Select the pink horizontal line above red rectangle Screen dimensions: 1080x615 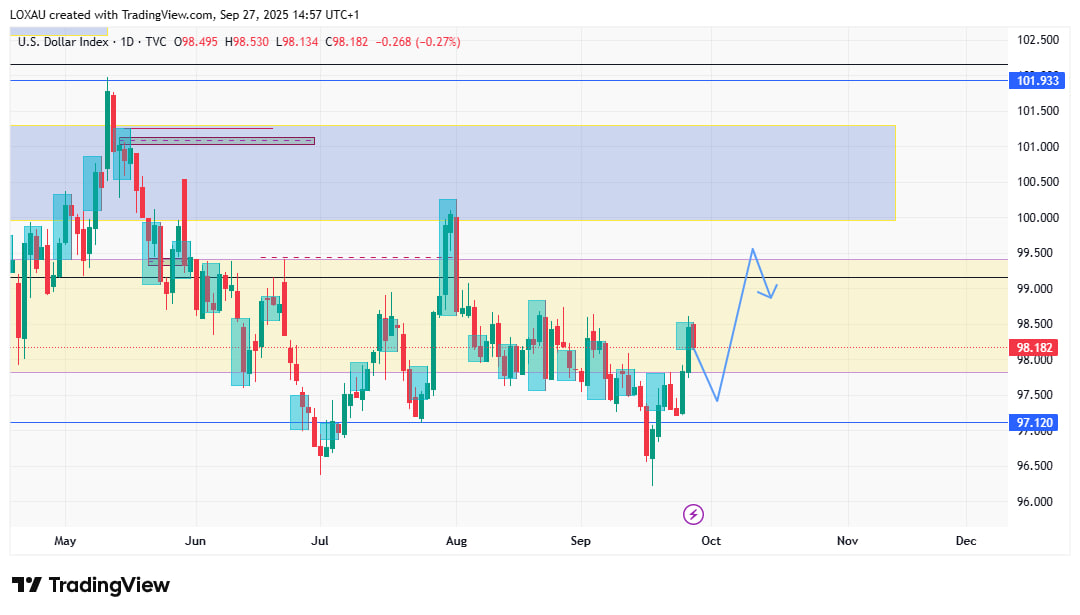(200, 128)
